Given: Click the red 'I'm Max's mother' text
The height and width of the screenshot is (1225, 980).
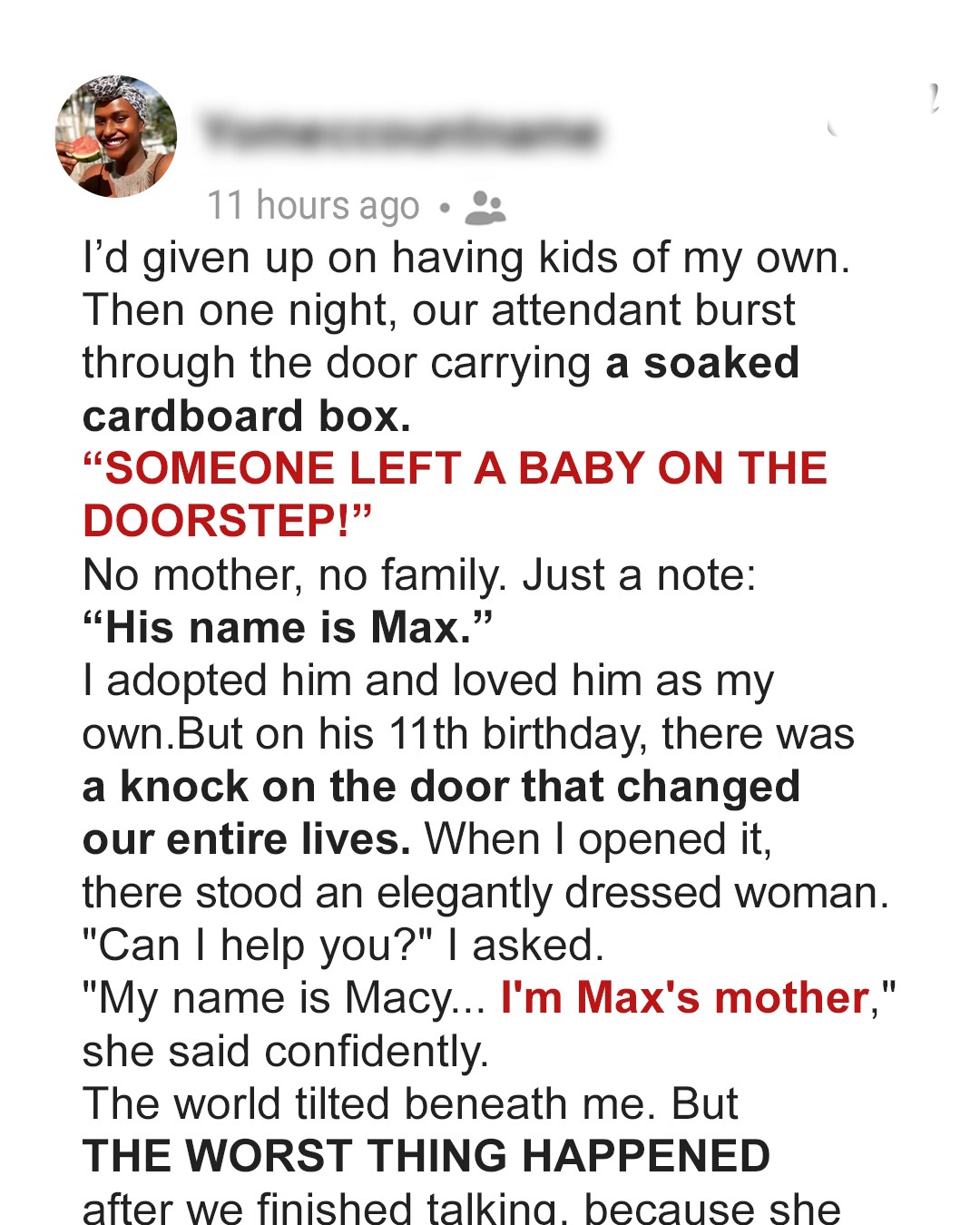Looking at the screenshot, I should 685,998.
